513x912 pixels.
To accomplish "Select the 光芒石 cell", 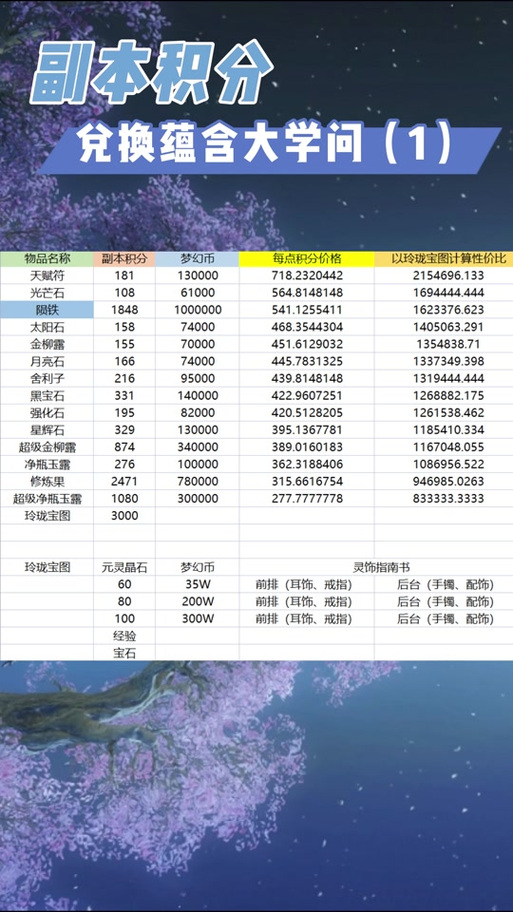I will tap(47, 293).
